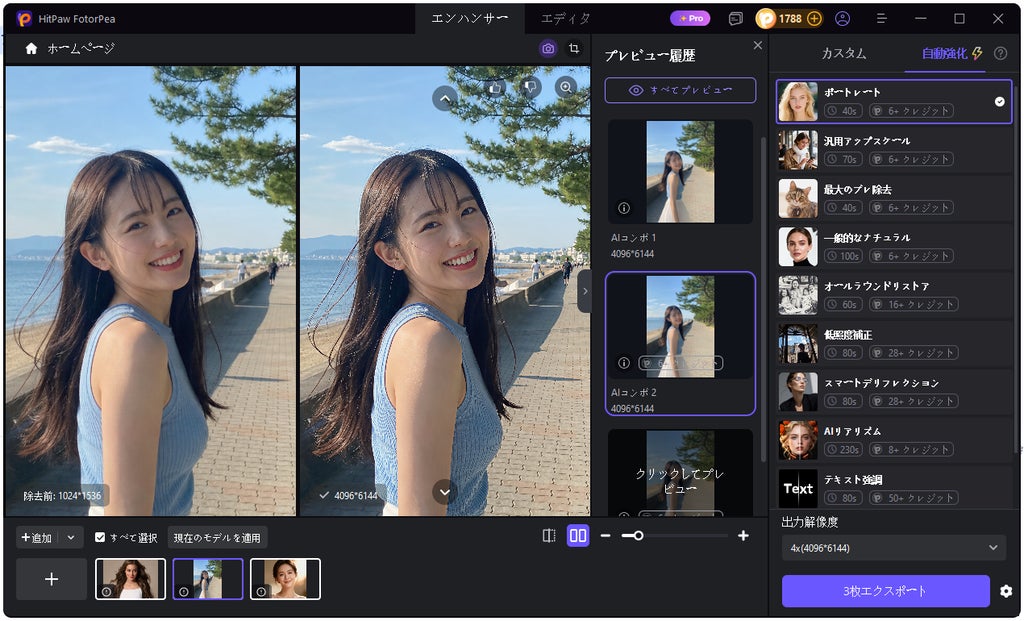Click the camera snapshot icon above the preview
This screenshot has height=621, width=1024.
tap(548, 48)
